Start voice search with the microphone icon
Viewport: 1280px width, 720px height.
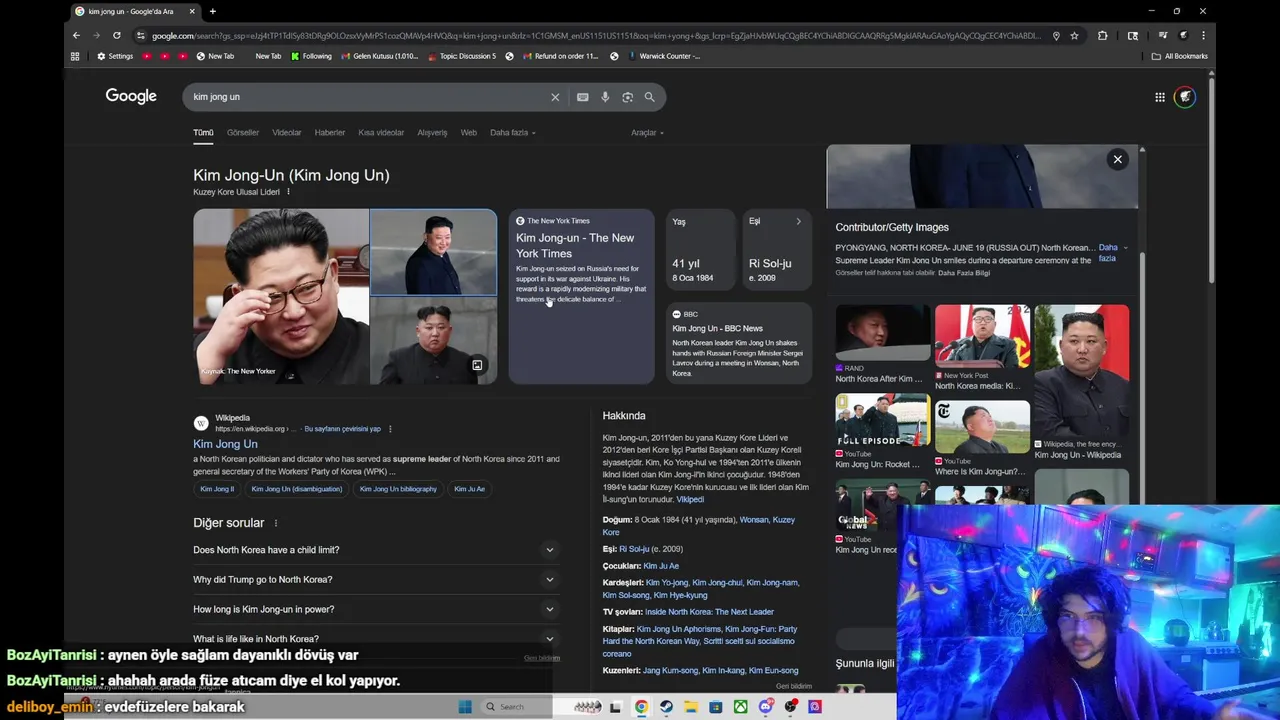pos(605,97)
